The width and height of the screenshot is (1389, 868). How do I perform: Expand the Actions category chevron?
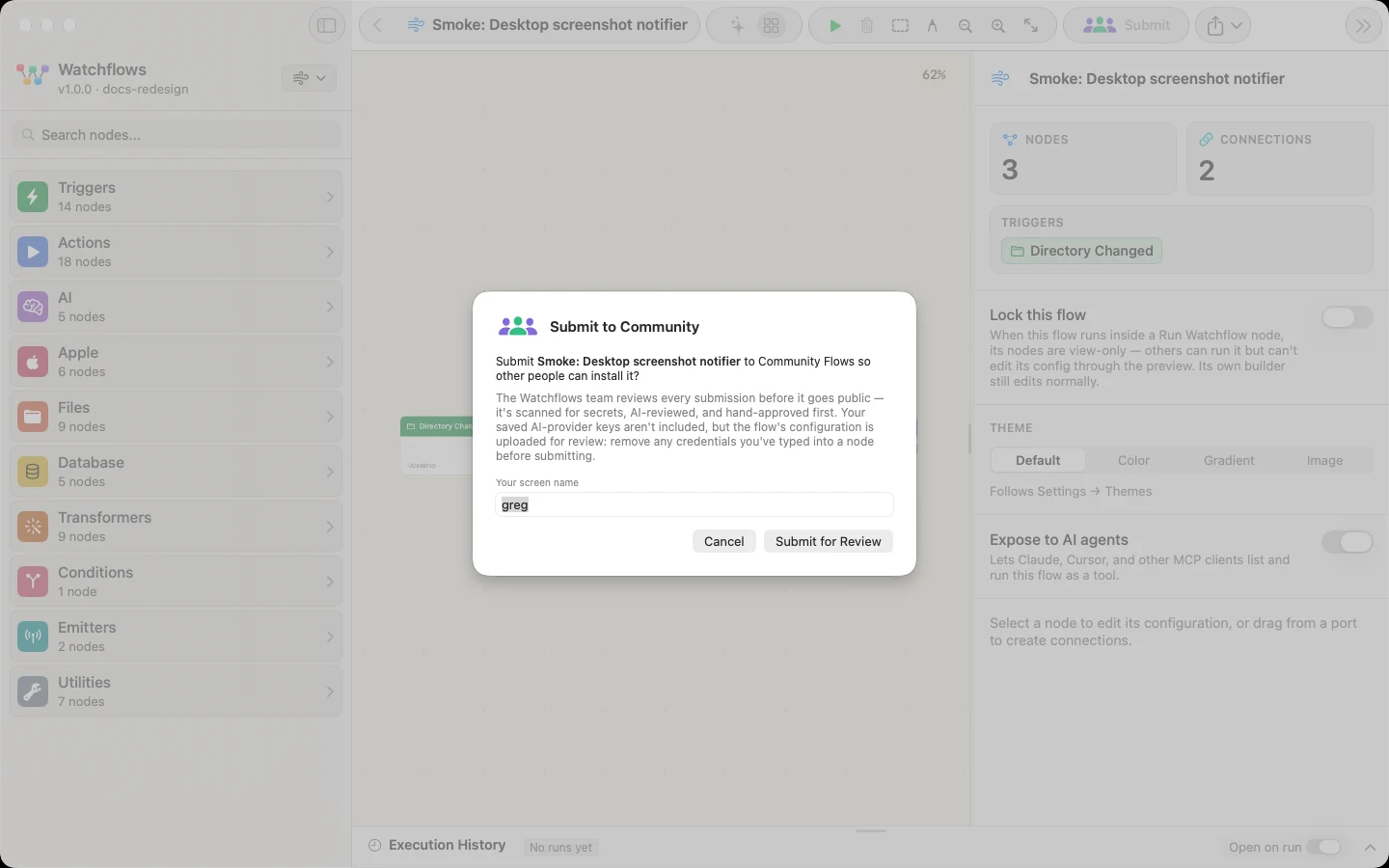pyautogui.click(x=330, y=252)
